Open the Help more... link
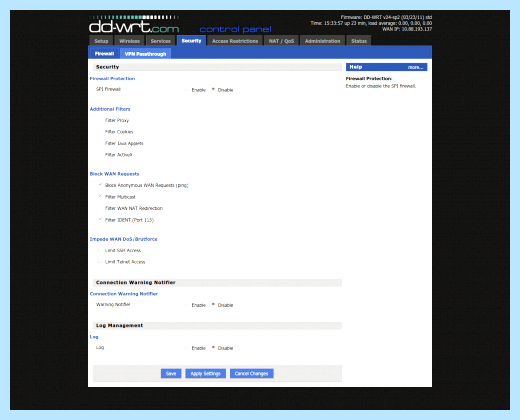This screenshot has width=520, height=420. [x=415, y=67]
